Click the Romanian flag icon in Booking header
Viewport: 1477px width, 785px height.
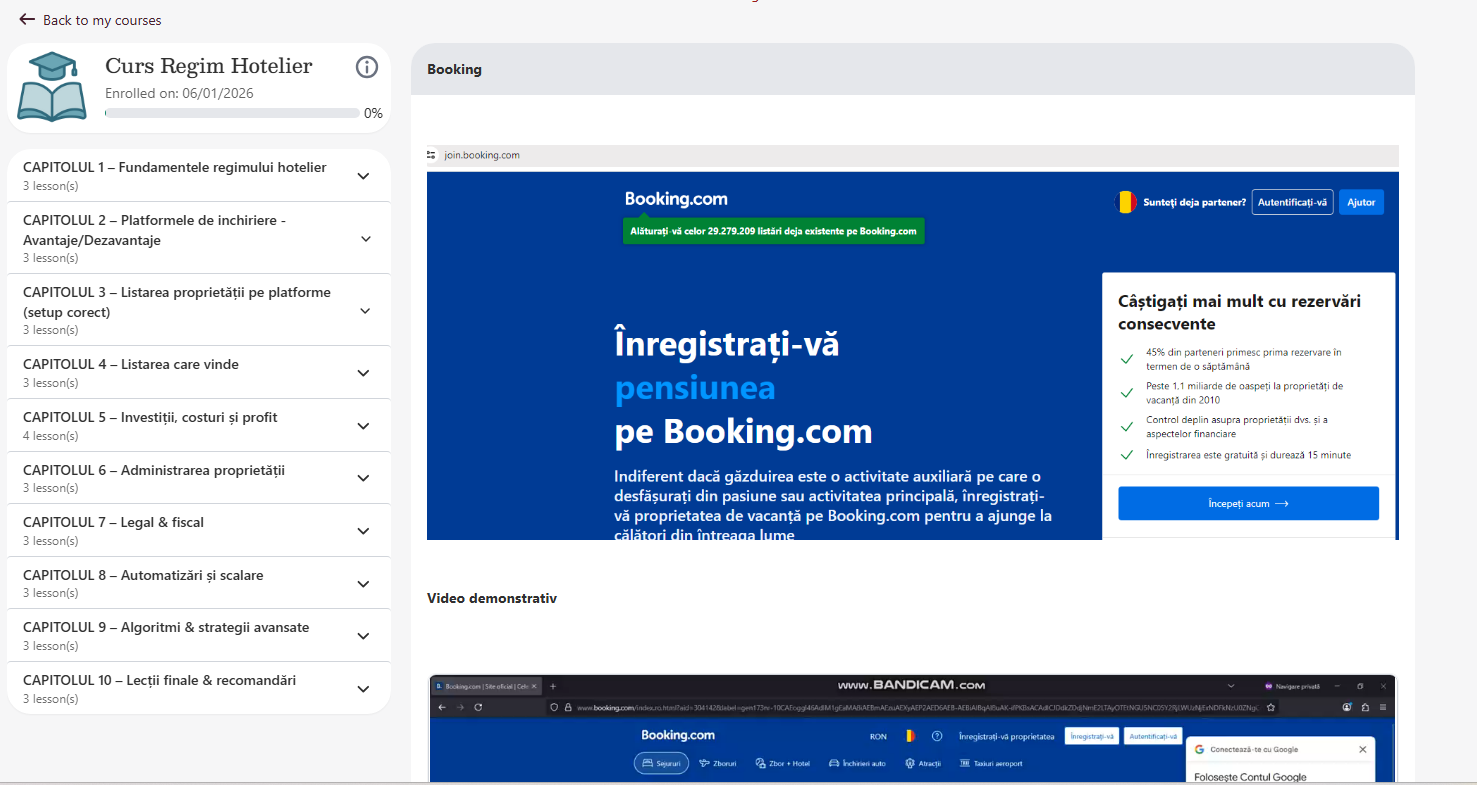coord(1126,202)
